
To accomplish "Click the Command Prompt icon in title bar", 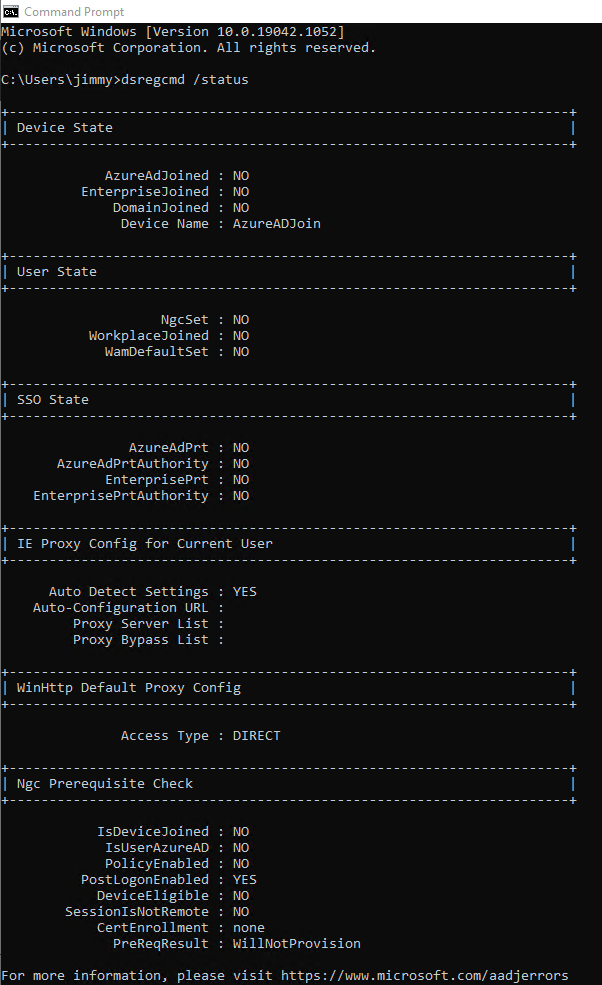I will (11, 11).
